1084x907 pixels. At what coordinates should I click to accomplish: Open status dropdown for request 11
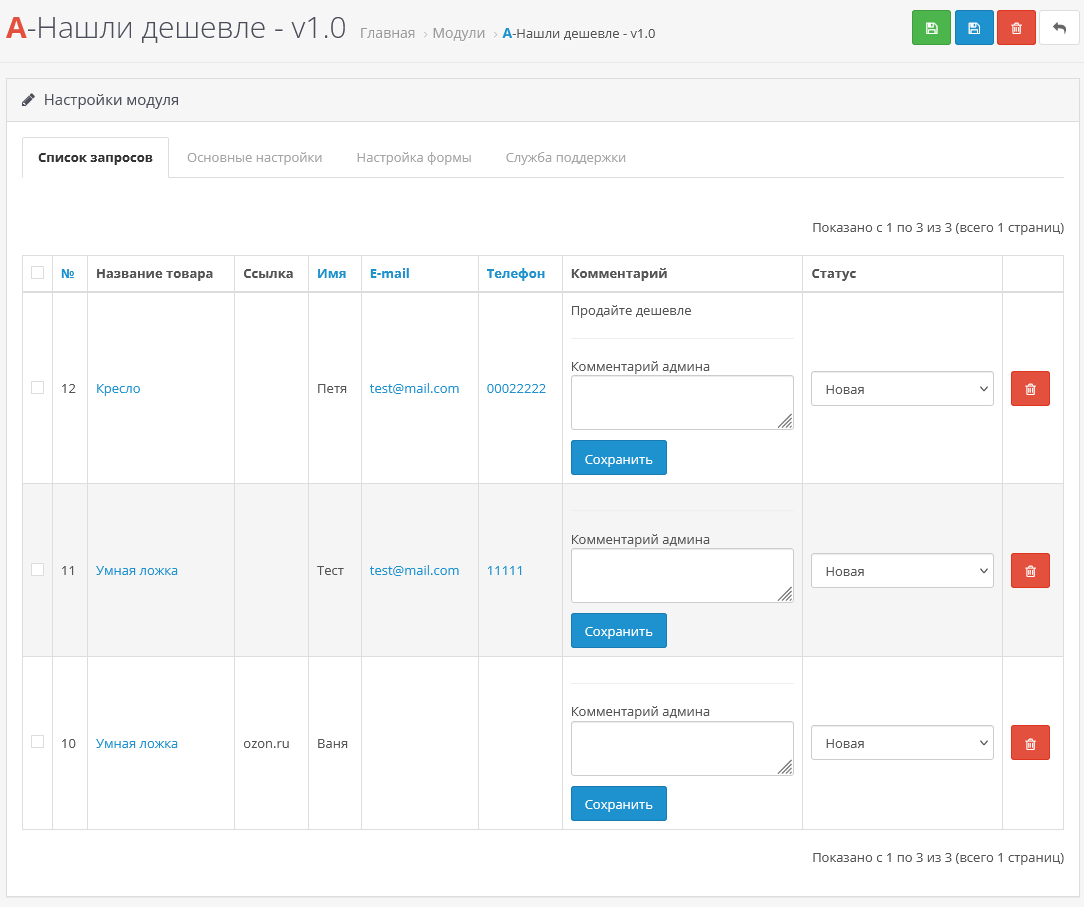(x=901, y=571)
